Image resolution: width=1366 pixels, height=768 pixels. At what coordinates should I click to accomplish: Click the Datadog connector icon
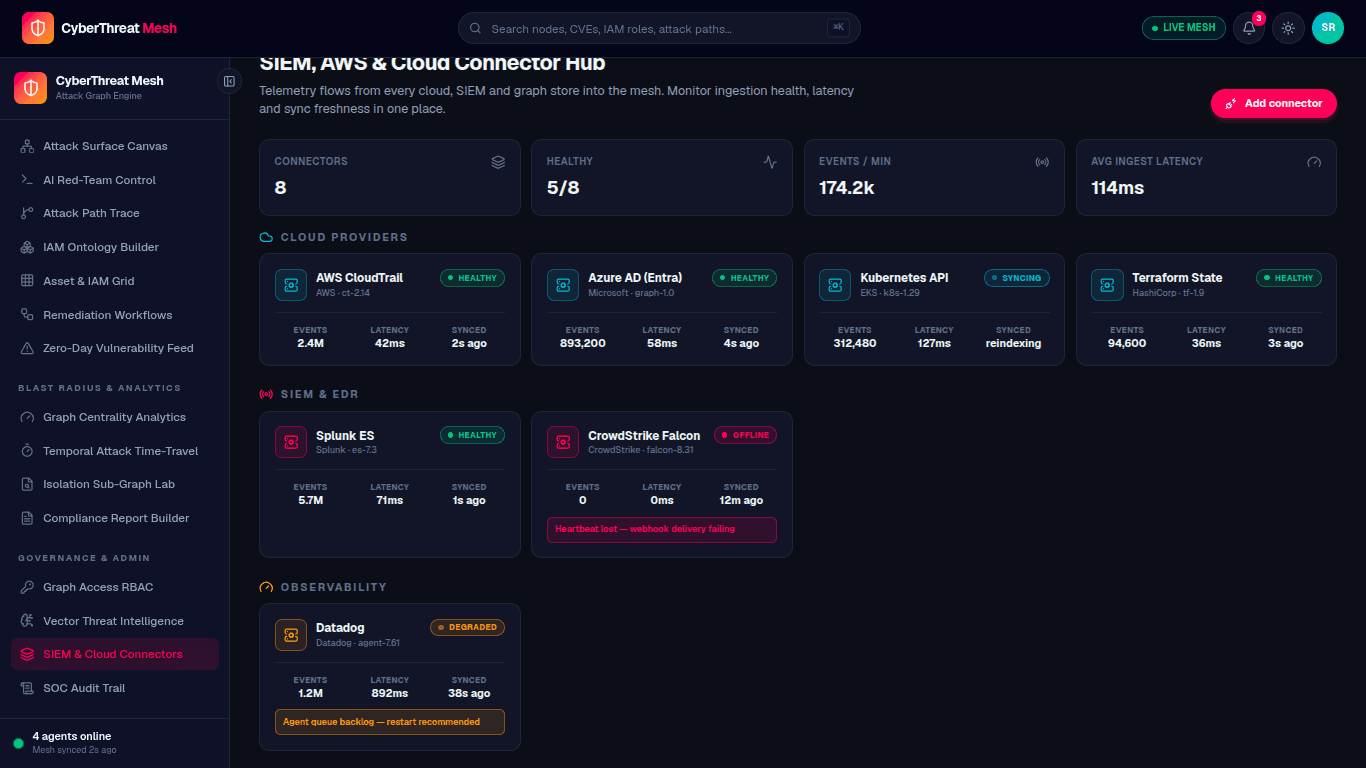point(291,635)
